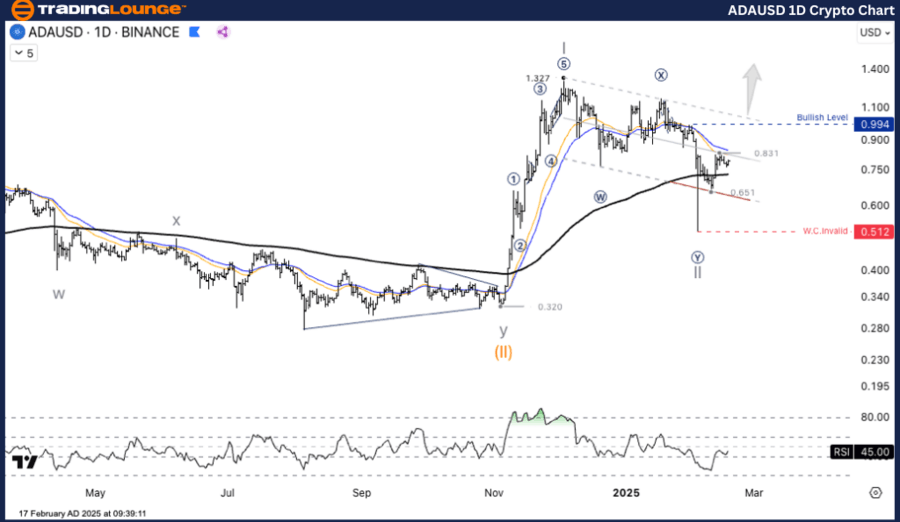Click the 0.320 low price label
This screenshot has width=900, height=522.
coord(550,307)
